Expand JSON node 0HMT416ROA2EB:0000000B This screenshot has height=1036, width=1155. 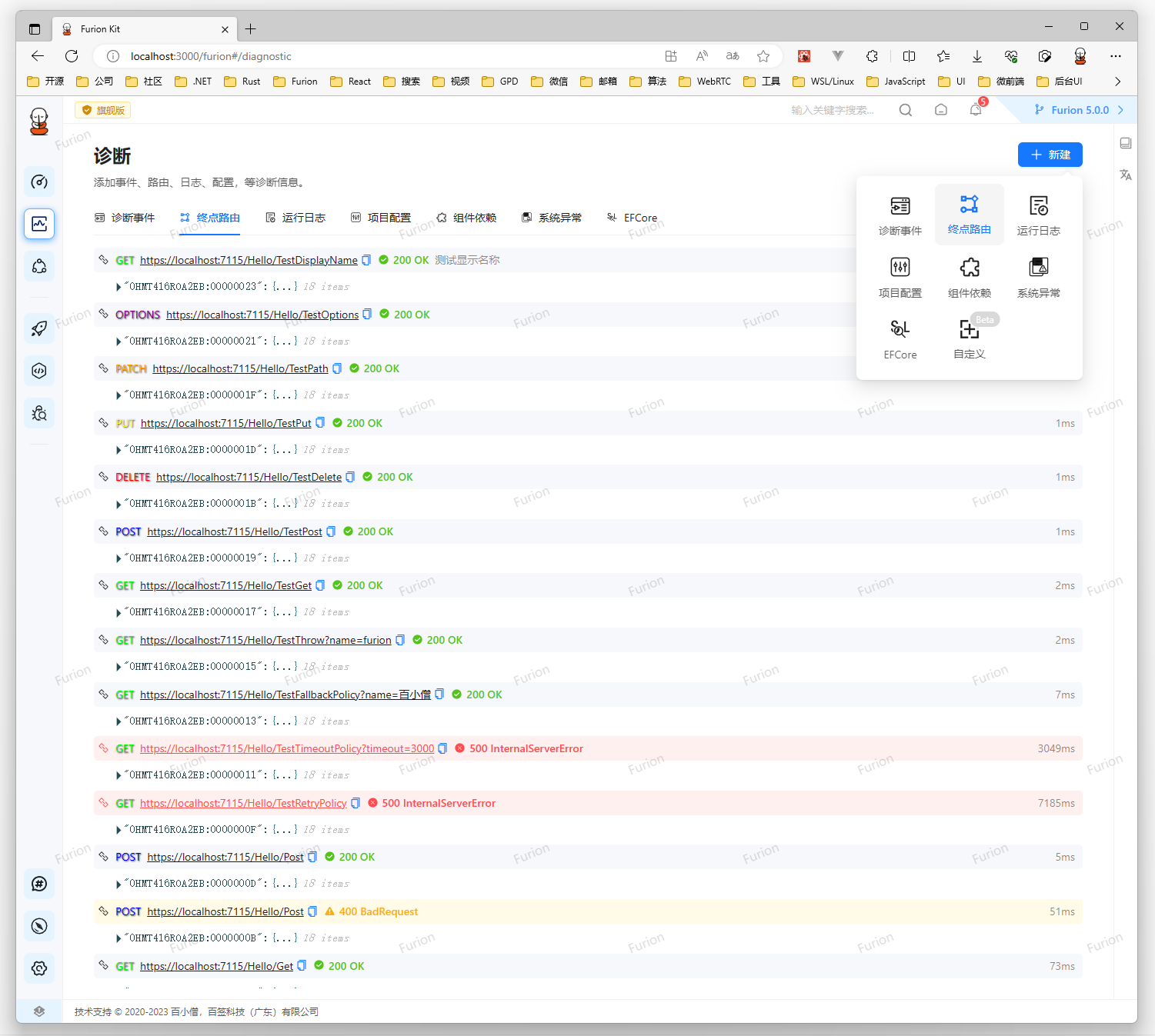(119, 938)
